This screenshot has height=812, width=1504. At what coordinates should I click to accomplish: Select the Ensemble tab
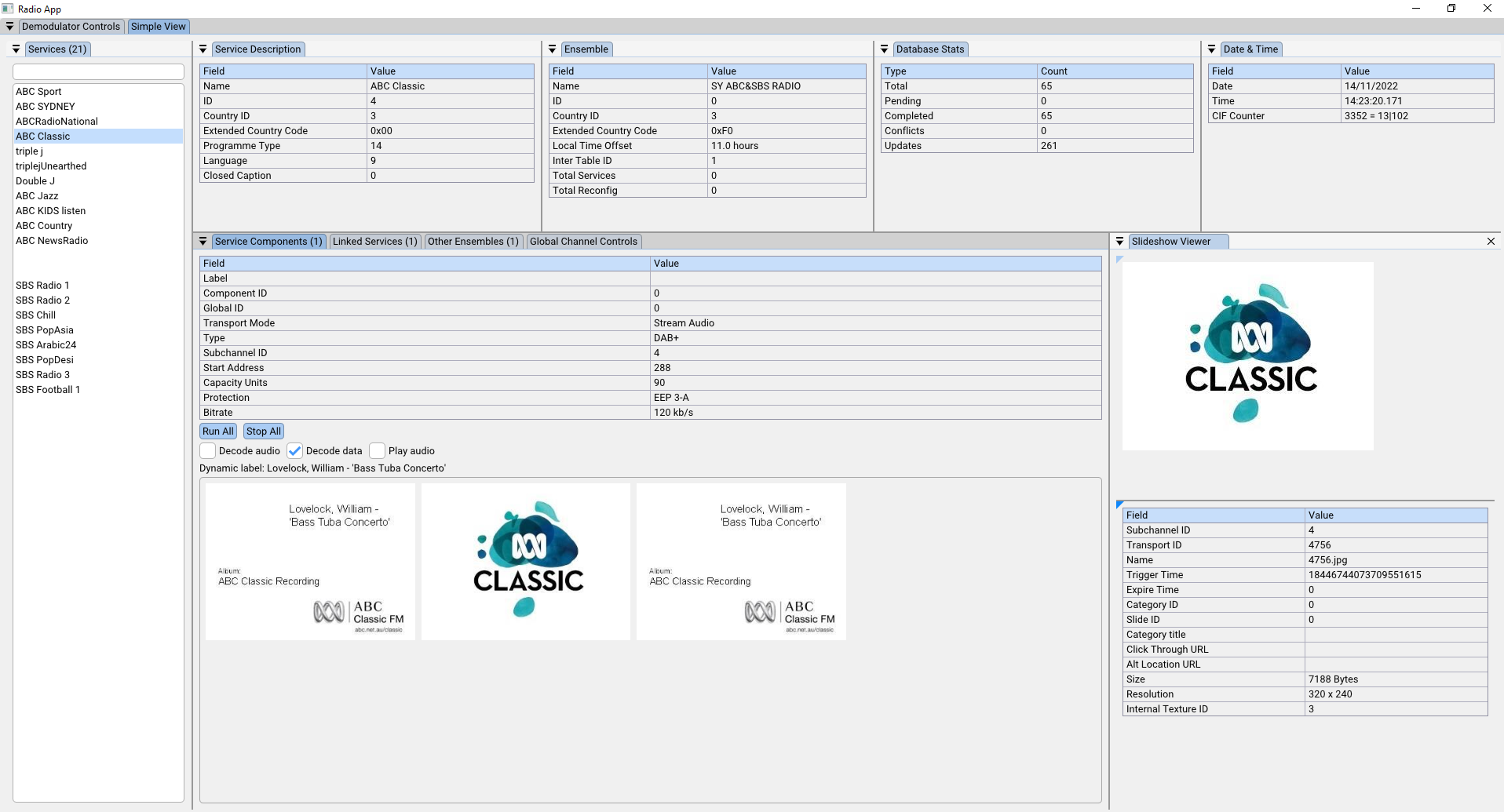(586, 49)
